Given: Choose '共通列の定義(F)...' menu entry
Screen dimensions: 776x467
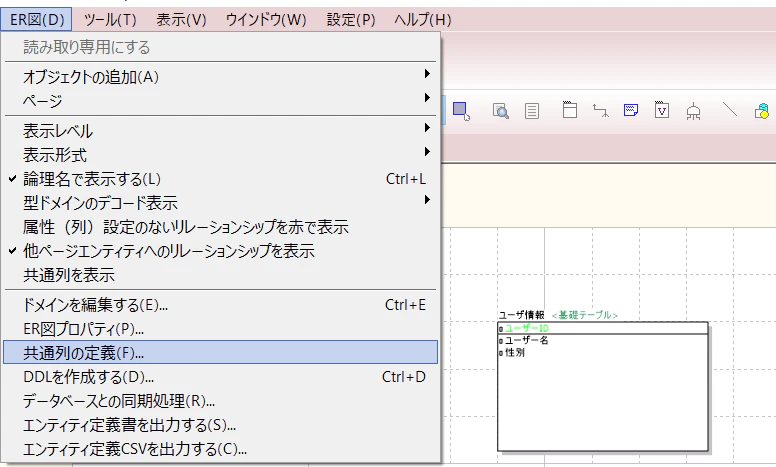Looking at the screenshot, I should click(x=221, y=353).
